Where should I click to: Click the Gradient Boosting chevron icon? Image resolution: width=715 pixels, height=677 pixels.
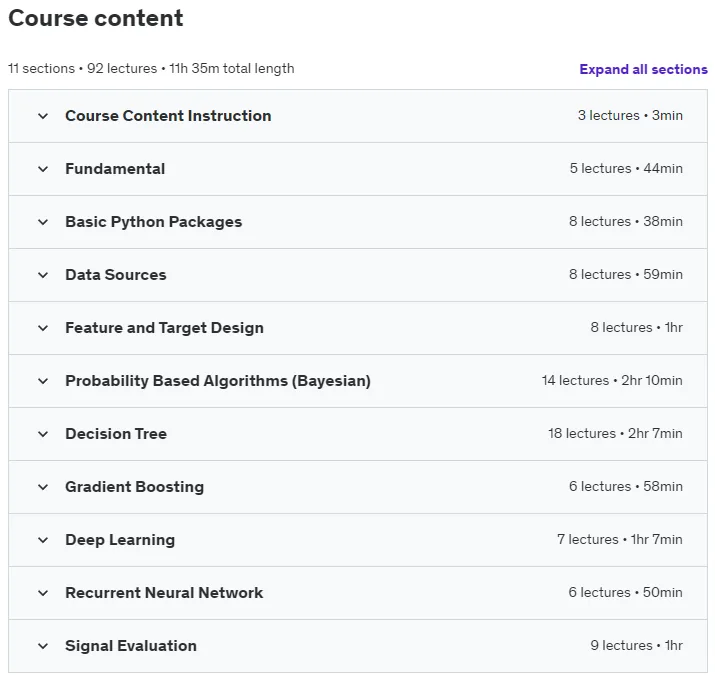click(43, 487)
